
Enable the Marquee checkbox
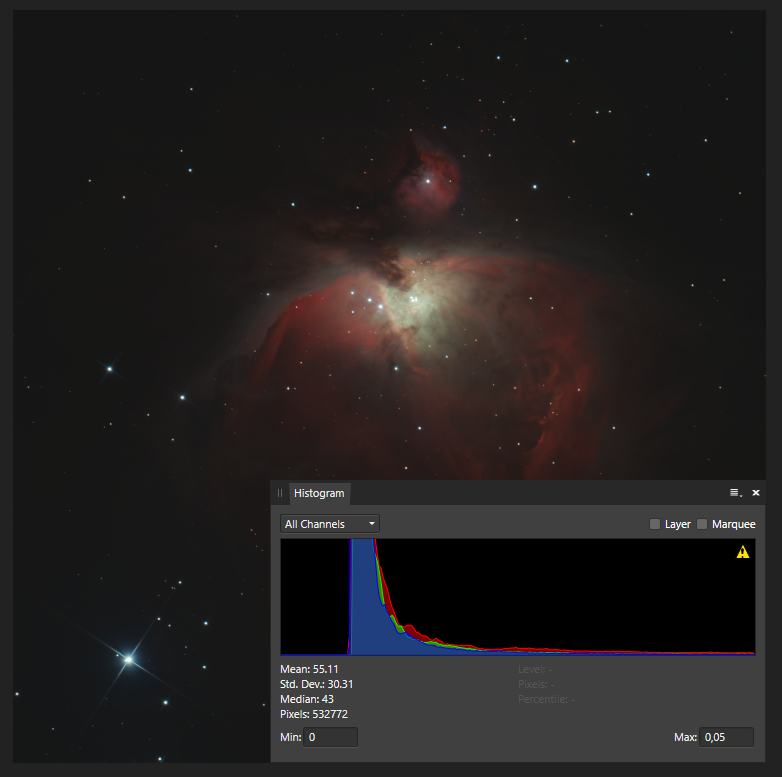[x=702, y=524]
